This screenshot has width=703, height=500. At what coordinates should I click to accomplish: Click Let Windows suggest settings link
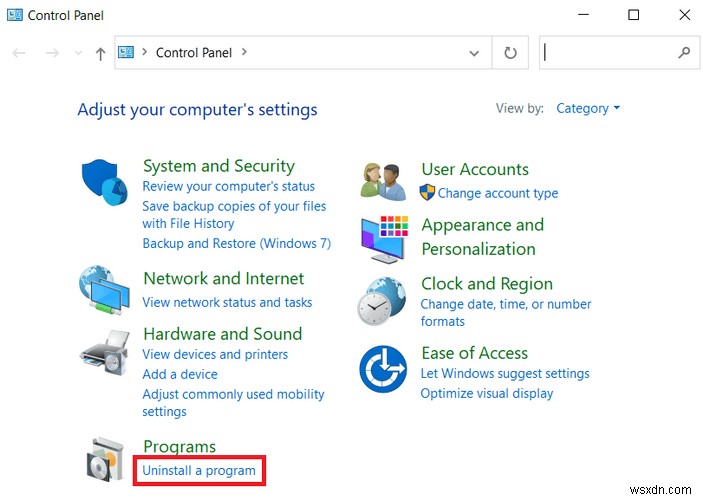(x=505, y=373)
